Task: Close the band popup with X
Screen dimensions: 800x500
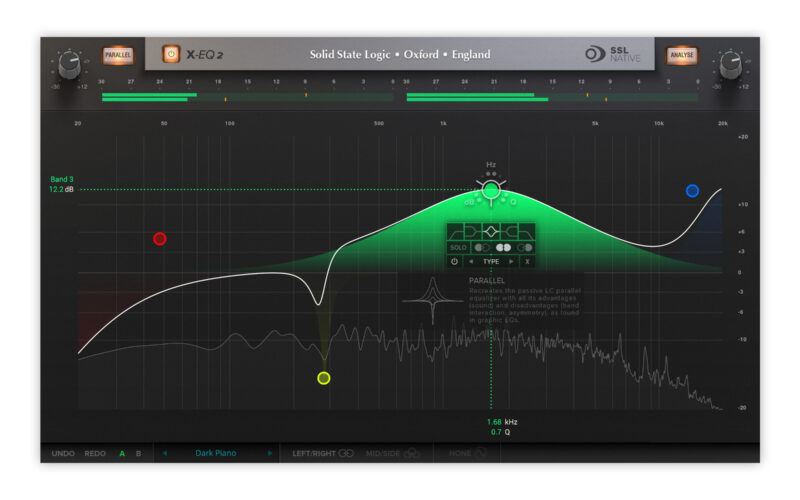Action: 527,262
